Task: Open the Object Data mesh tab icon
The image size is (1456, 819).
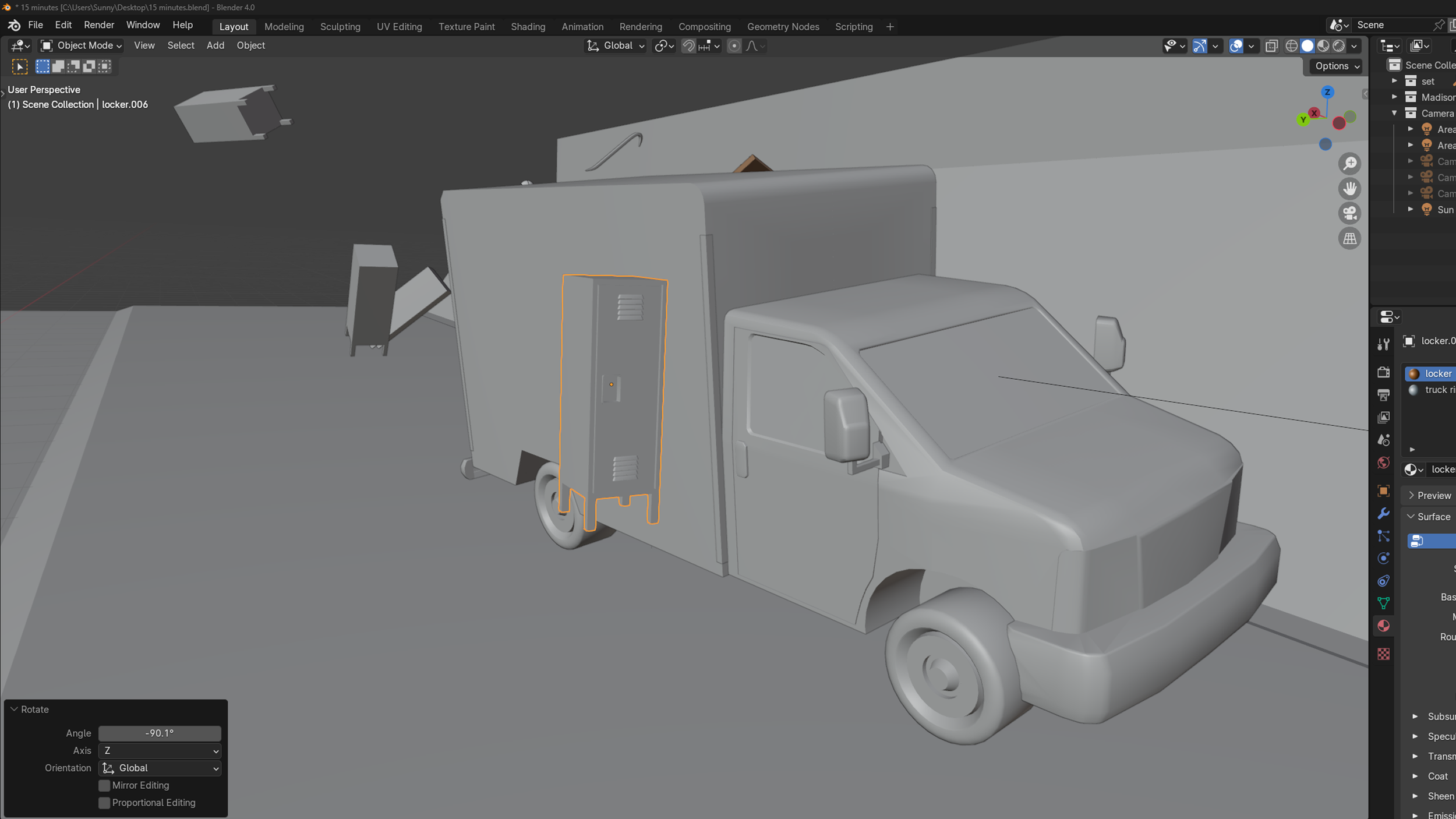Action: [1383, 603]
